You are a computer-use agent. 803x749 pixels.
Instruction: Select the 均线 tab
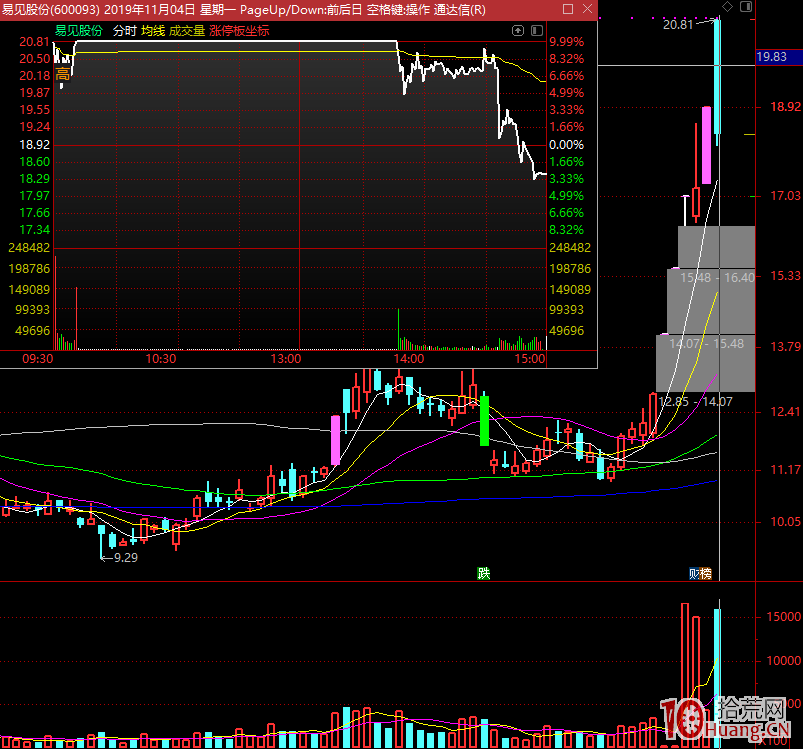click(153, 31)
